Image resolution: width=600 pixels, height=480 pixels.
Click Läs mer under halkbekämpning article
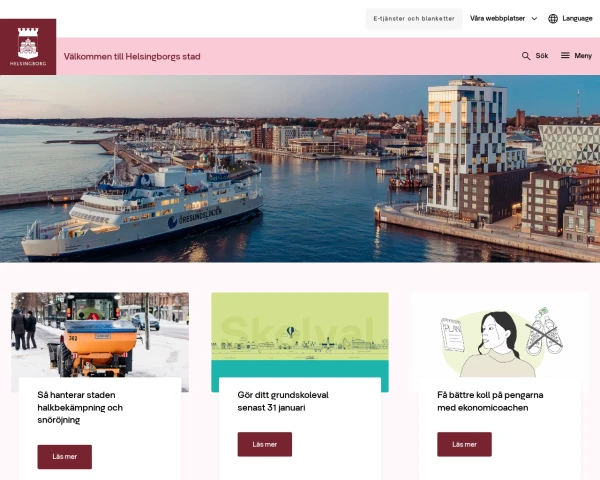pos(65,457)
